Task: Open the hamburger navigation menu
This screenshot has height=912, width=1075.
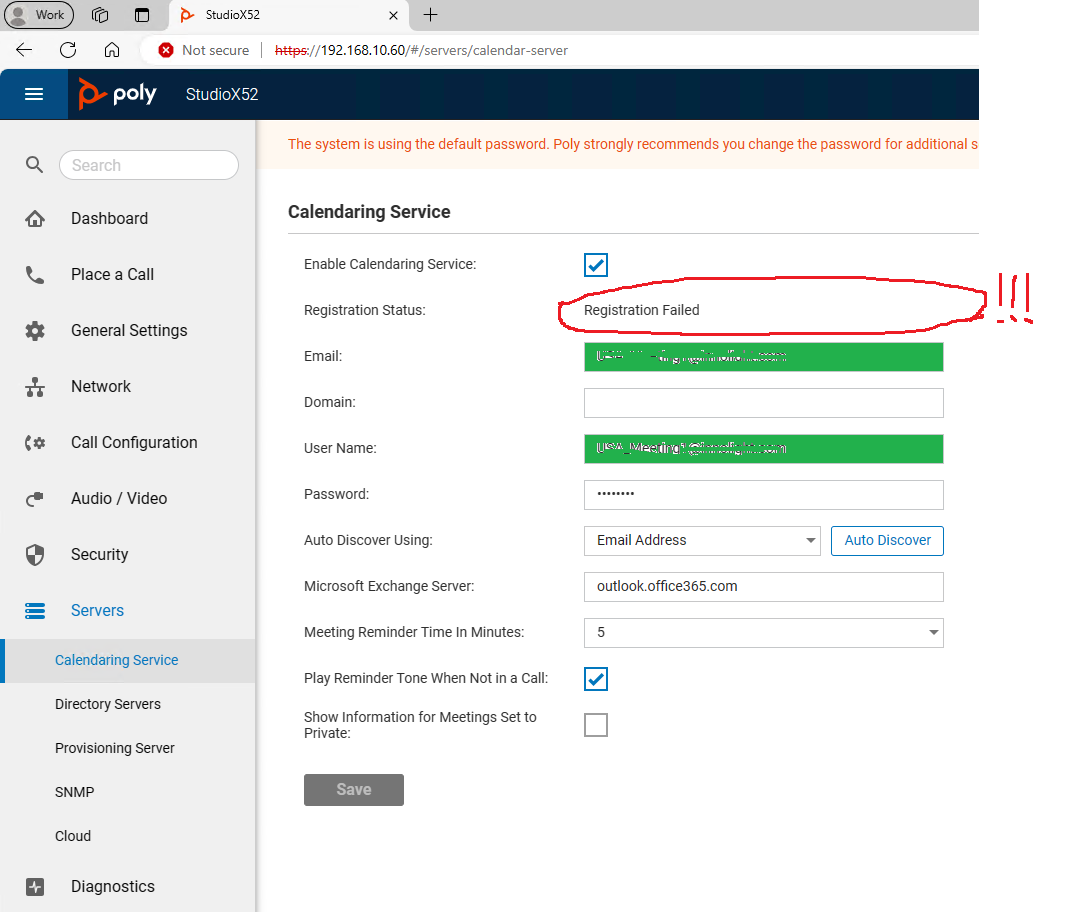Action: [34, 94]
